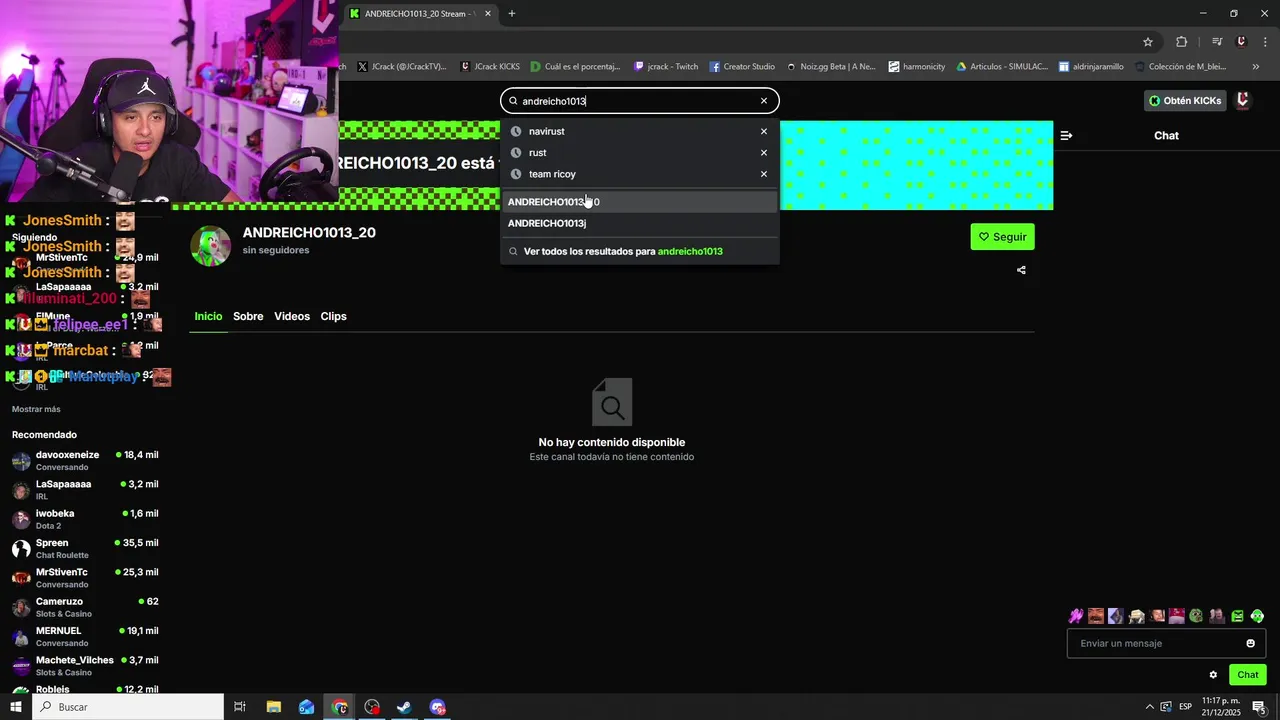Click the Obtén KICKs button

(1185, 101)
